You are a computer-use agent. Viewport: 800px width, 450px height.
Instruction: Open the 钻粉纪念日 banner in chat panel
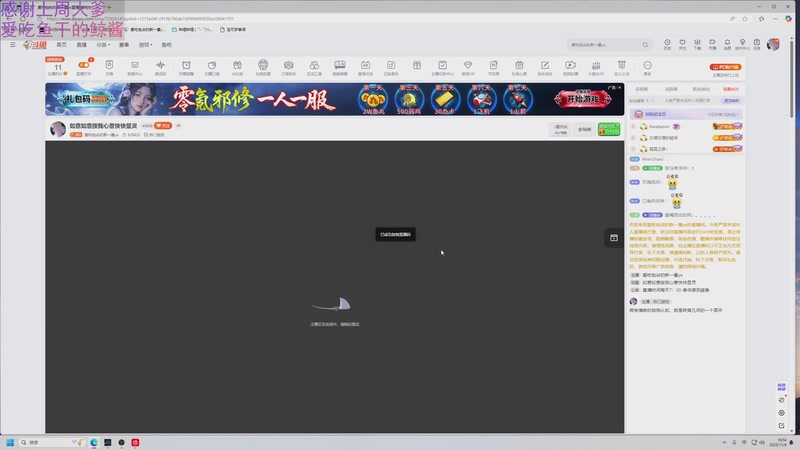tap(686, 114)
